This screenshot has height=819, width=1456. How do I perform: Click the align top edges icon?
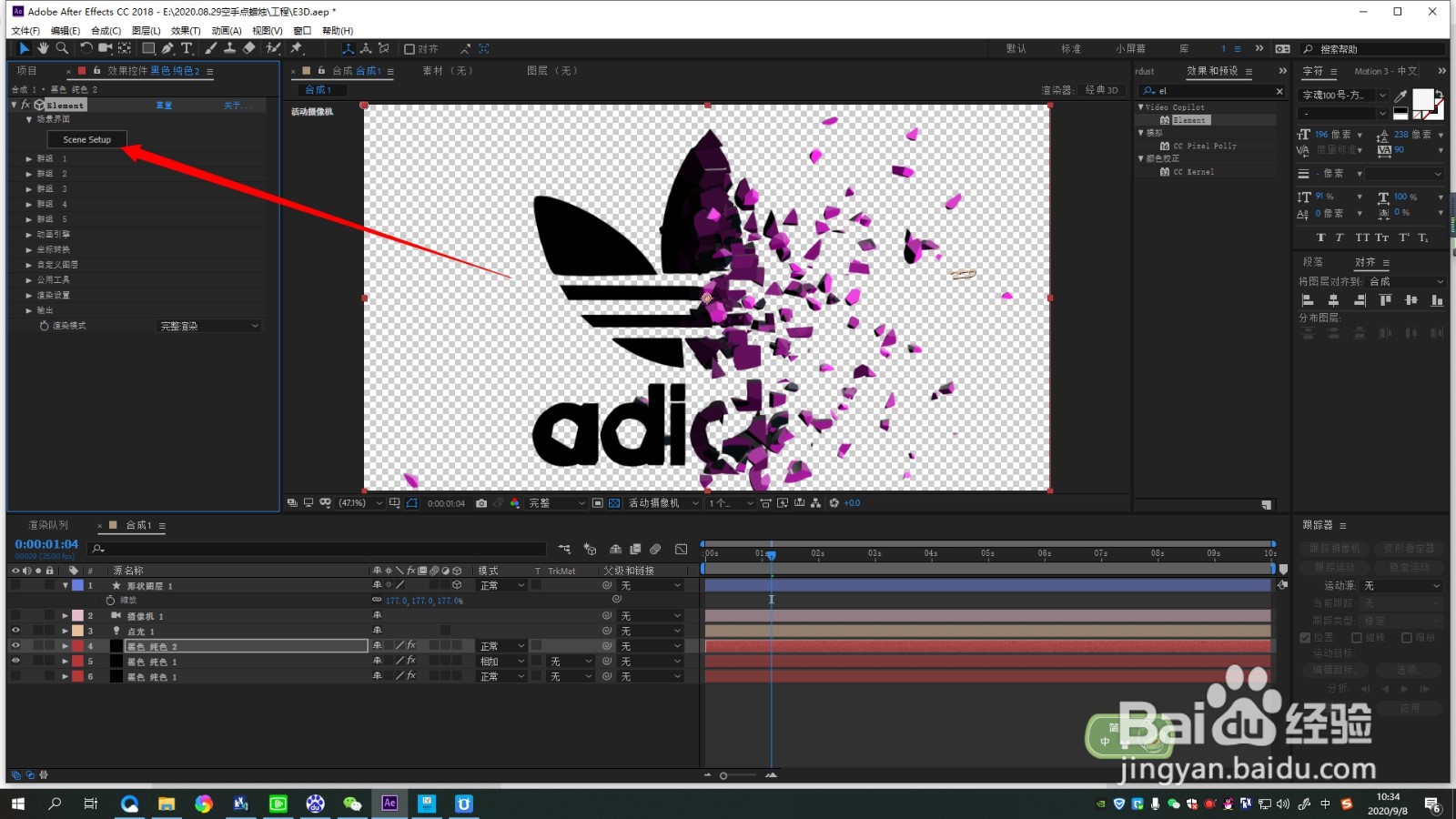pyautogui.click(x=1385, y=300)
